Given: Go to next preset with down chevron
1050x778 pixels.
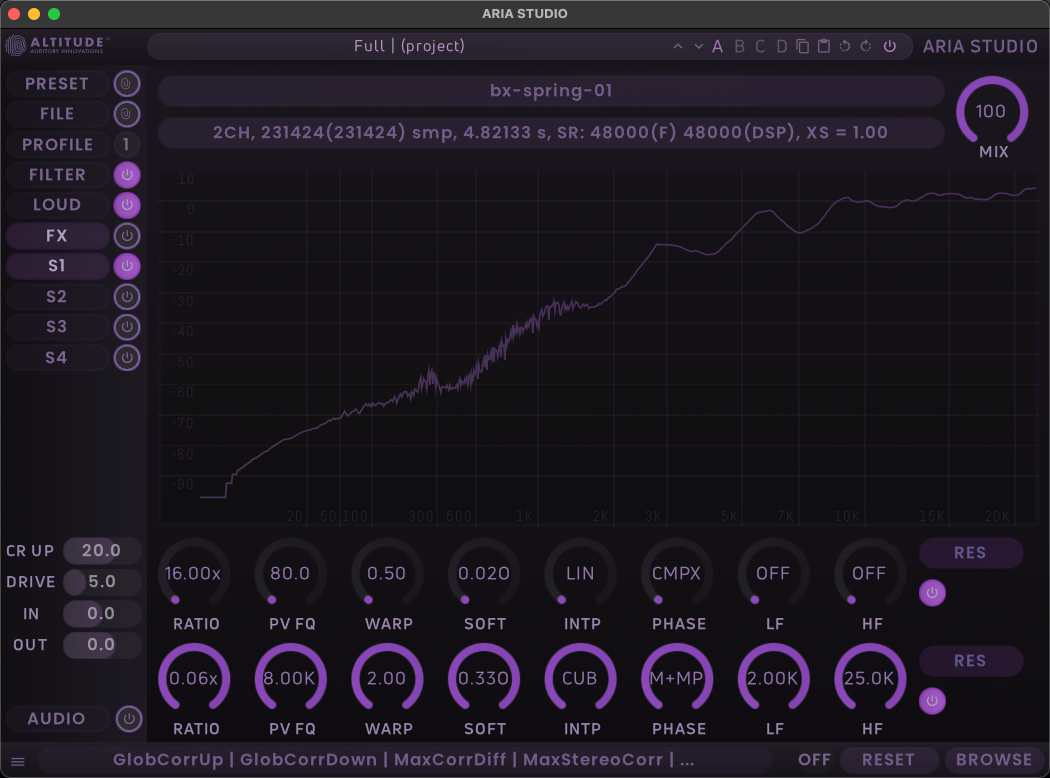Looking at the screenshot, I should tap(698, 46).
